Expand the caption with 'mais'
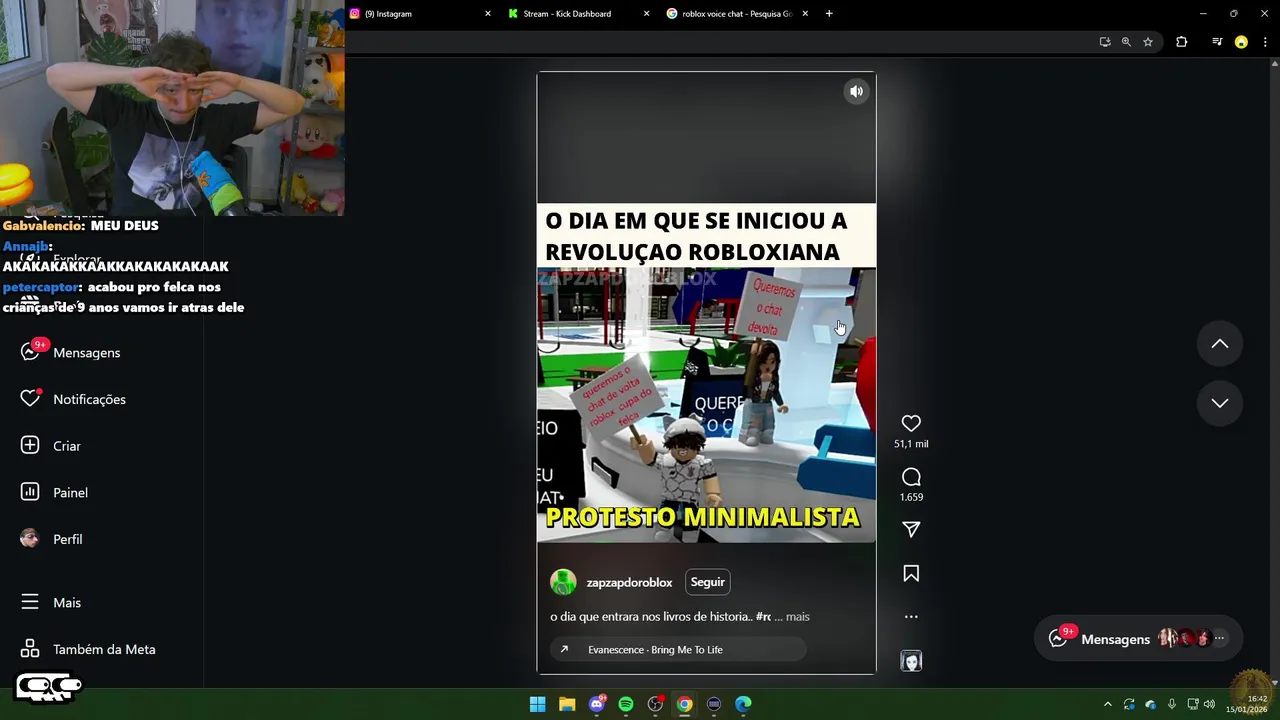The image size is (1280, 720). tap(798, 617)
